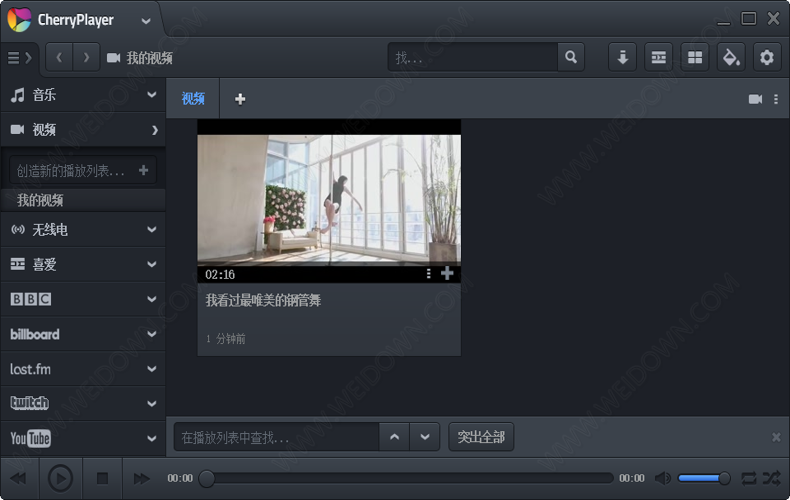
Task: Open settings via the gear icon
Action: (x=767, y=58)
